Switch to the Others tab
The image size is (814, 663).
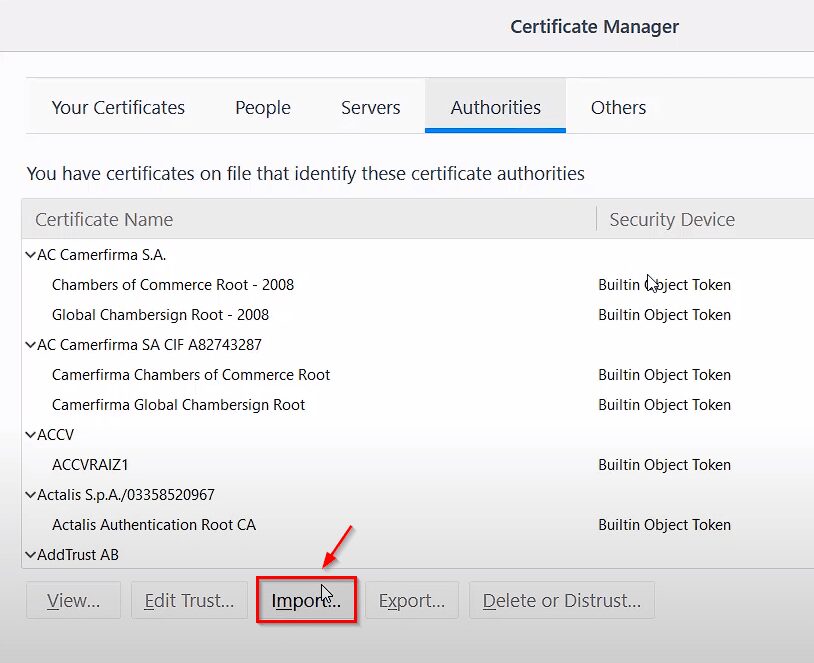(x=618, y=107)
